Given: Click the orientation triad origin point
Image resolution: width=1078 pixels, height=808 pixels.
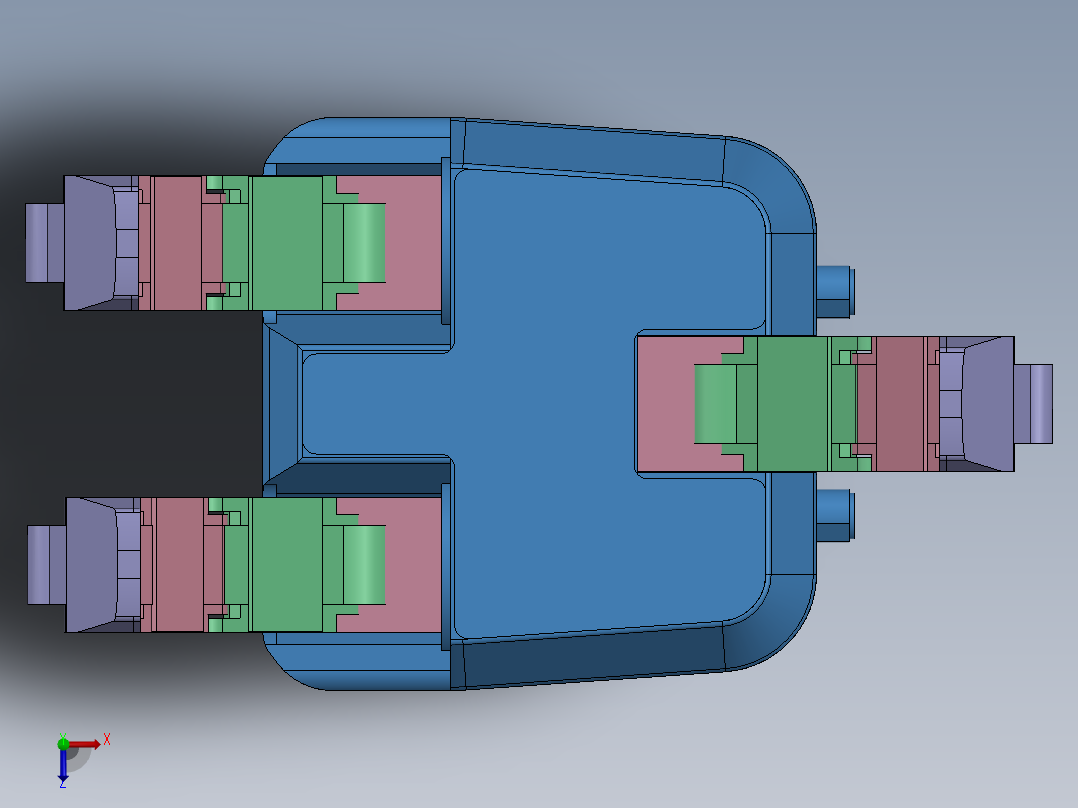Looking at the screenshot, I should [63, 744].
